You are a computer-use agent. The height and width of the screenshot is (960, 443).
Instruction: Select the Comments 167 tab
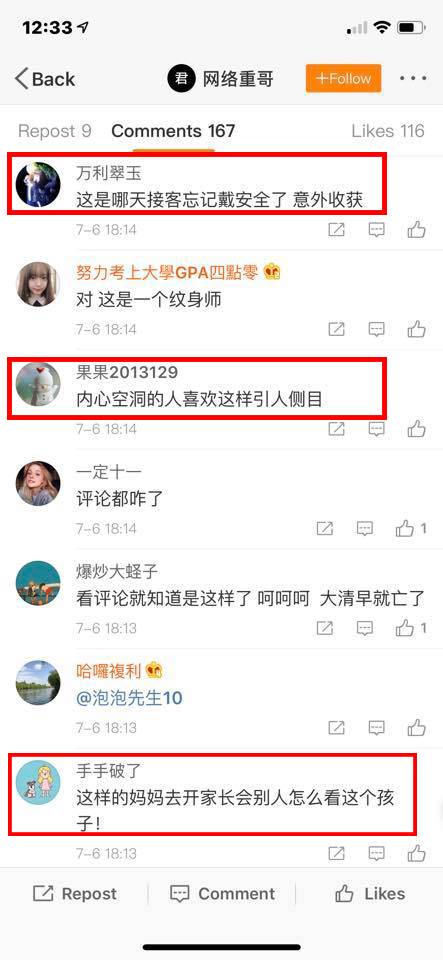pyautogui.click(x=173, y=130)
